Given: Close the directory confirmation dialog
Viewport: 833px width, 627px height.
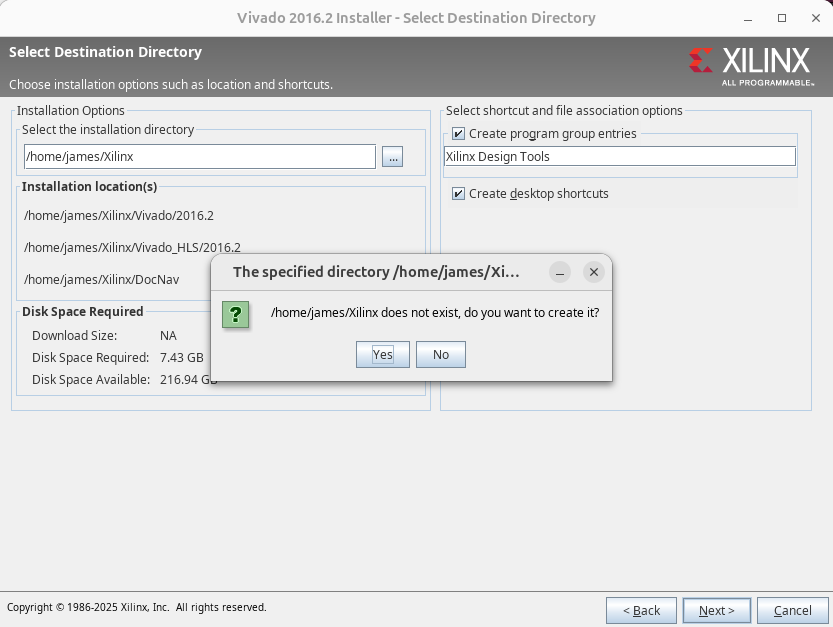Looking at the screenshot, I should 594,272.
